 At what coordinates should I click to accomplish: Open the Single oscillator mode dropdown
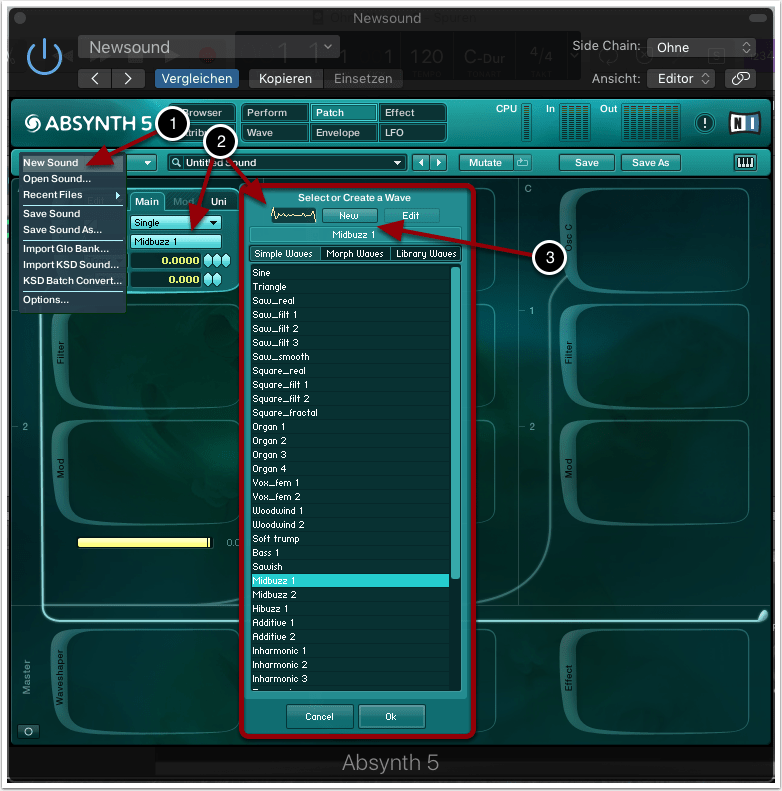point(176,222)
